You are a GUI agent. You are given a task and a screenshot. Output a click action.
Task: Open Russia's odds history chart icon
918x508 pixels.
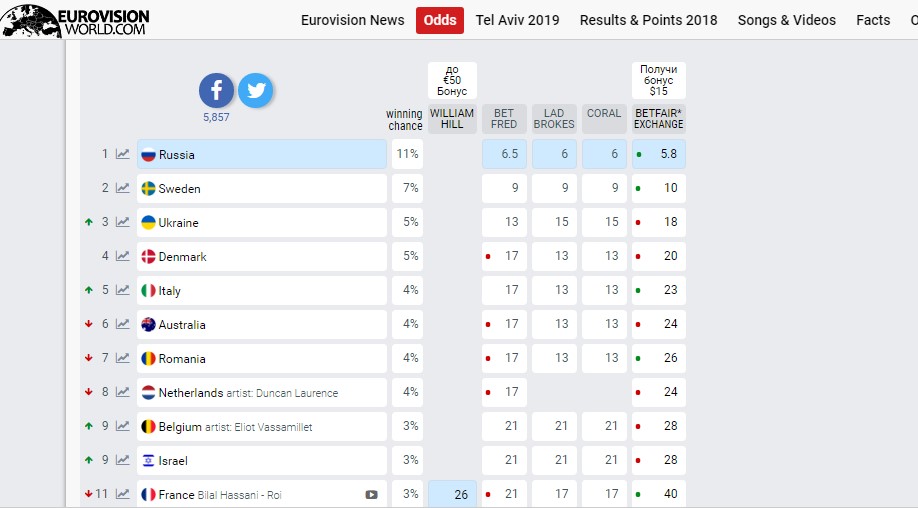122,154
